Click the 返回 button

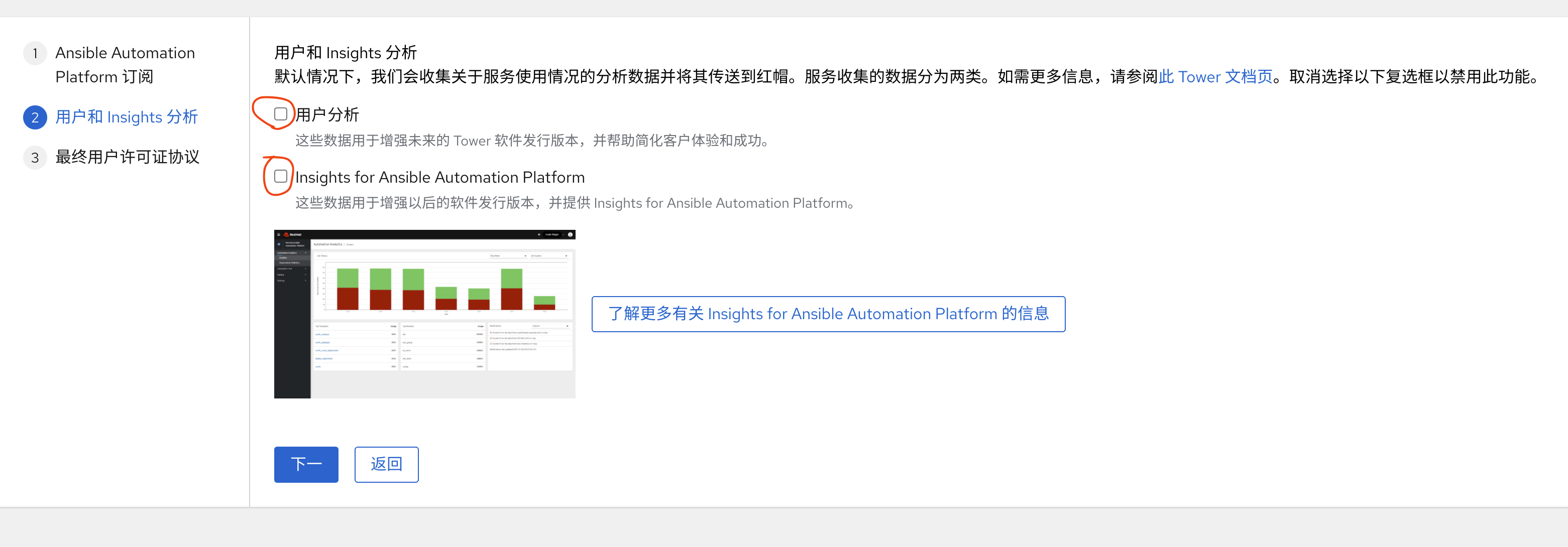click(x=386, y=464)
